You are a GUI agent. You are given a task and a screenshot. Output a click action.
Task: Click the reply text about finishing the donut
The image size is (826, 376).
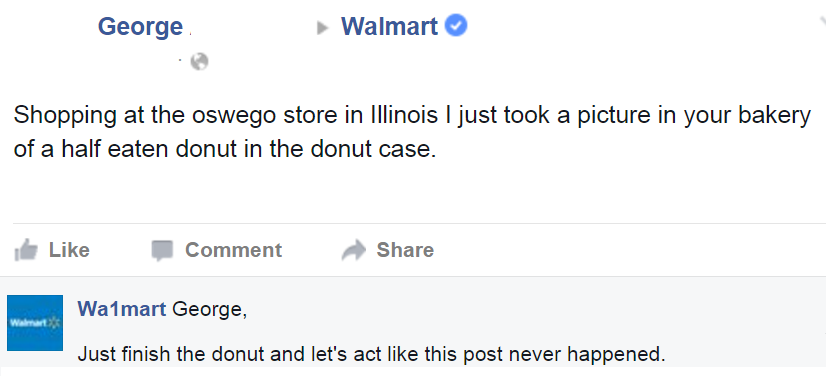[x=371, y=354]
